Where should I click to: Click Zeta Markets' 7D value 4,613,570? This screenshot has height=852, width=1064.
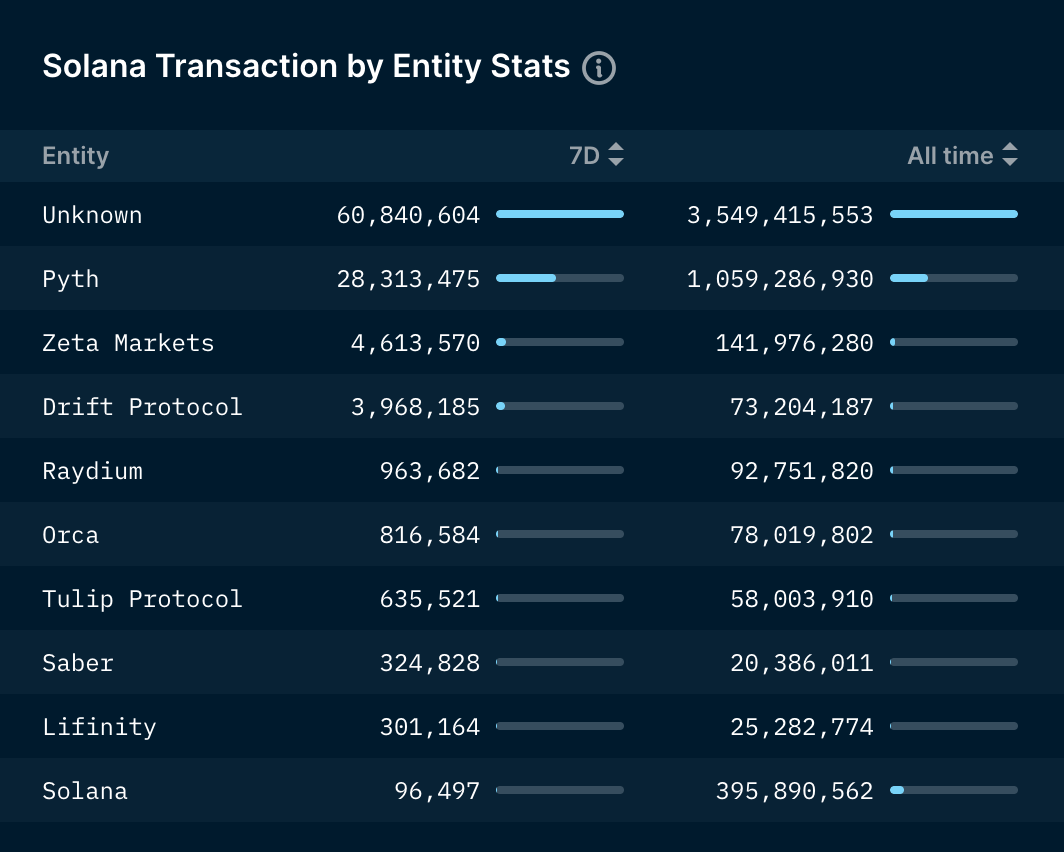pyautogui.click(x=415, y=343)
